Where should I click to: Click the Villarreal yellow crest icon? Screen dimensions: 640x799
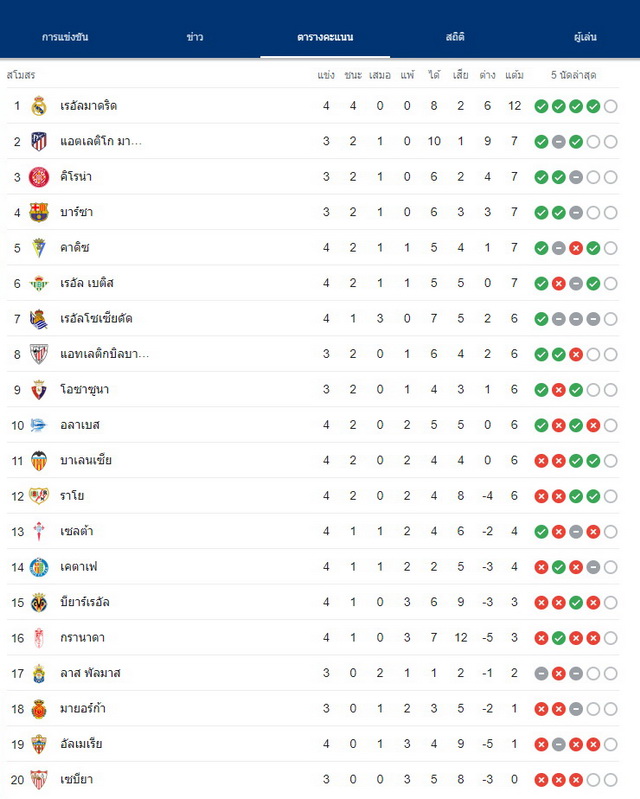click(x=39, y=602)
